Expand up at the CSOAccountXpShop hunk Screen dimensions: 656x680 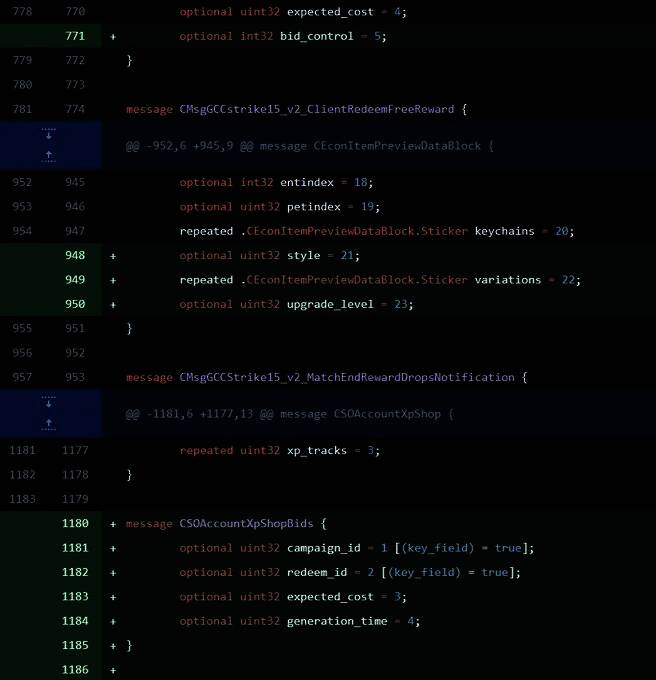click(x=49, y=424)
